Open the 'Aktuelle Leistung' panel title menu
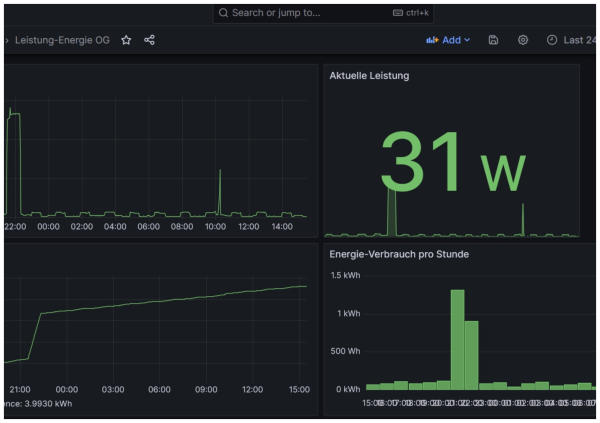The height and width of the screenshot is (423, 600). coord(369,75)
